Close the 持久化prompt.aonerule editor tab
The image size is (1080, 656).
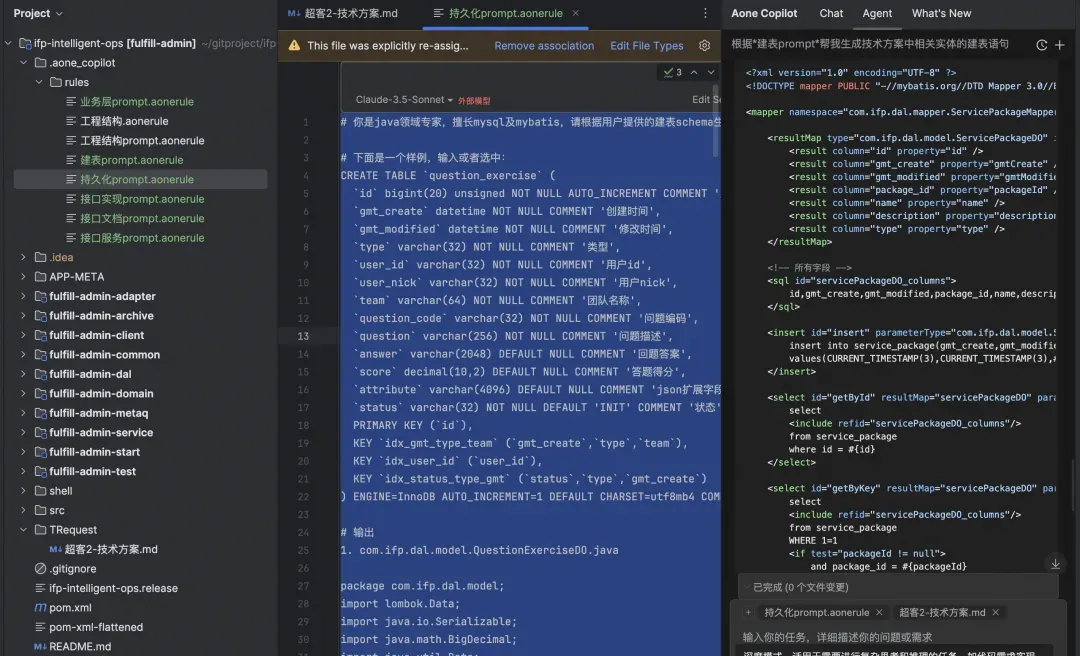(573, 14)
